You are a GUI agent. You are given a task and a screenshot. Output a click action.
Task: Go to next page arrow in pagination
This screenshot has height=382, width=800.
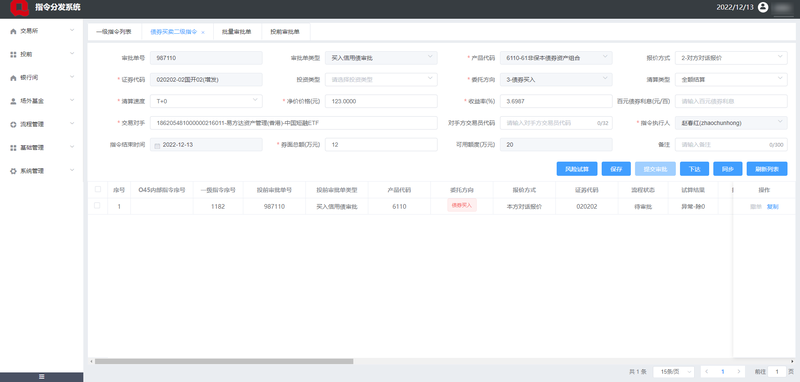[x=738, y=372]
